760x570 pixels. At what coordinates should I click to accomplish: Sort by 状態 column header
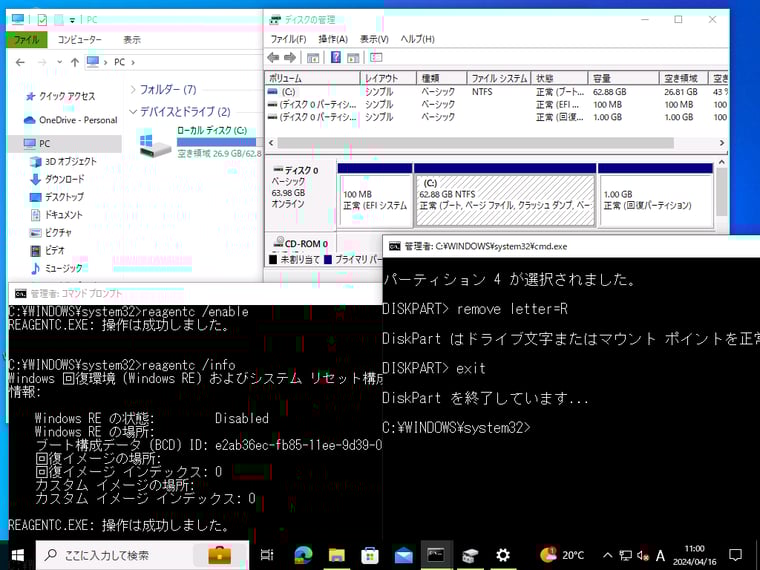click(559, 78)
